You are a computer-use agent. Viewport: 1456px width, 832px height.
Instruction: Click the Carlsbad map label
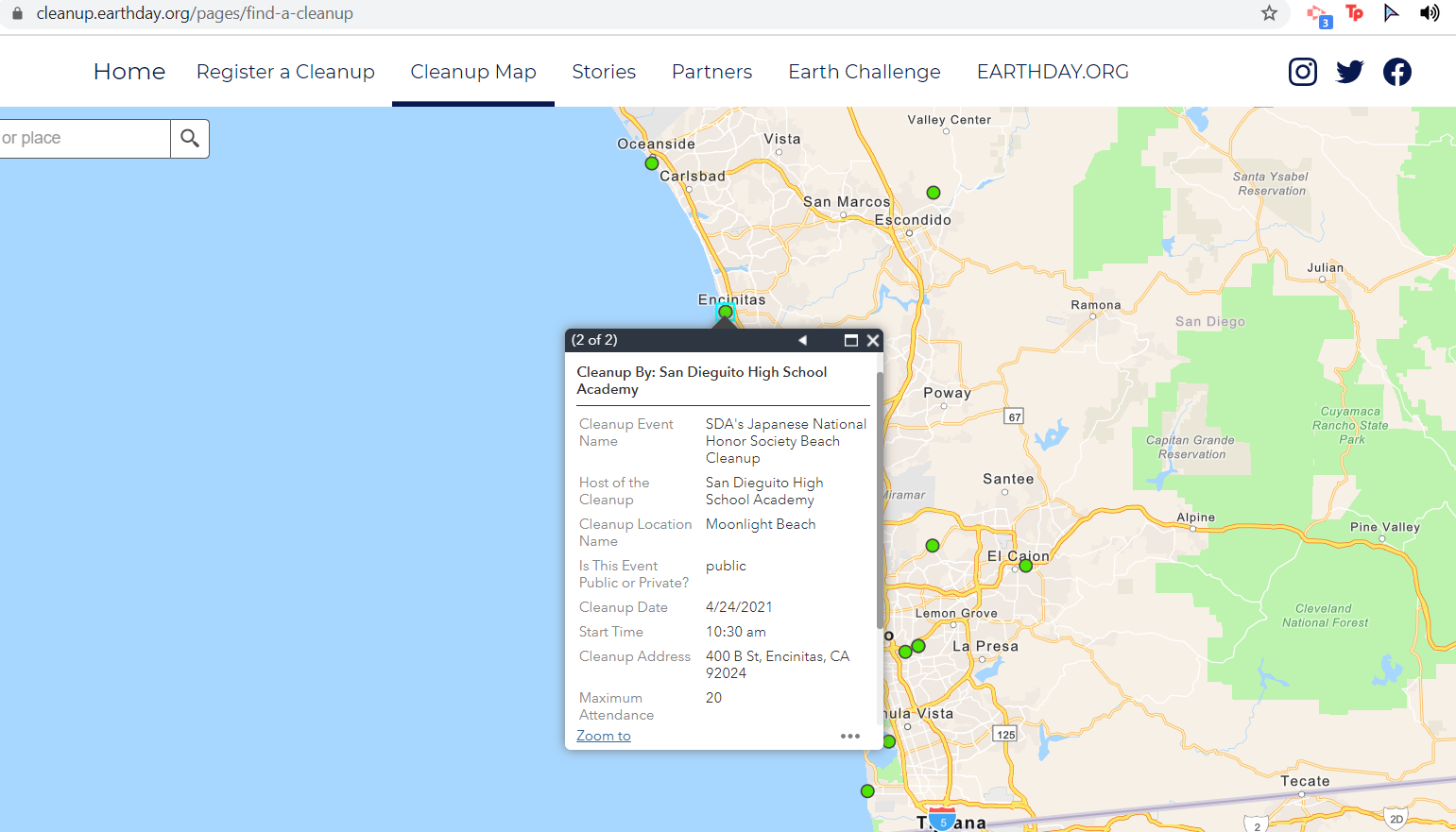coord(693,176)
